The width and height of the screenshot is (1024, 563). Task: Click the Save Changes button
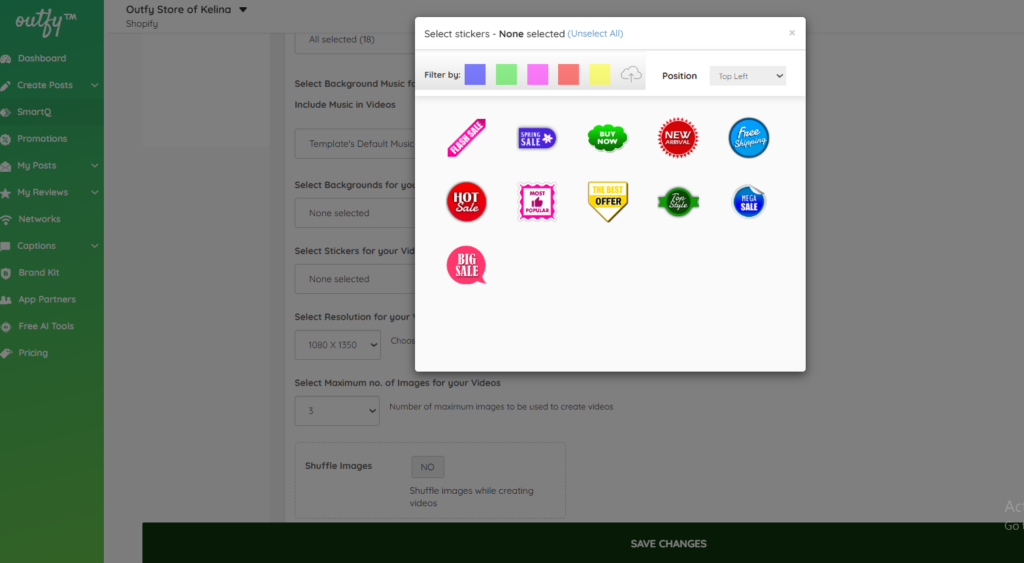tap(668, 544)
